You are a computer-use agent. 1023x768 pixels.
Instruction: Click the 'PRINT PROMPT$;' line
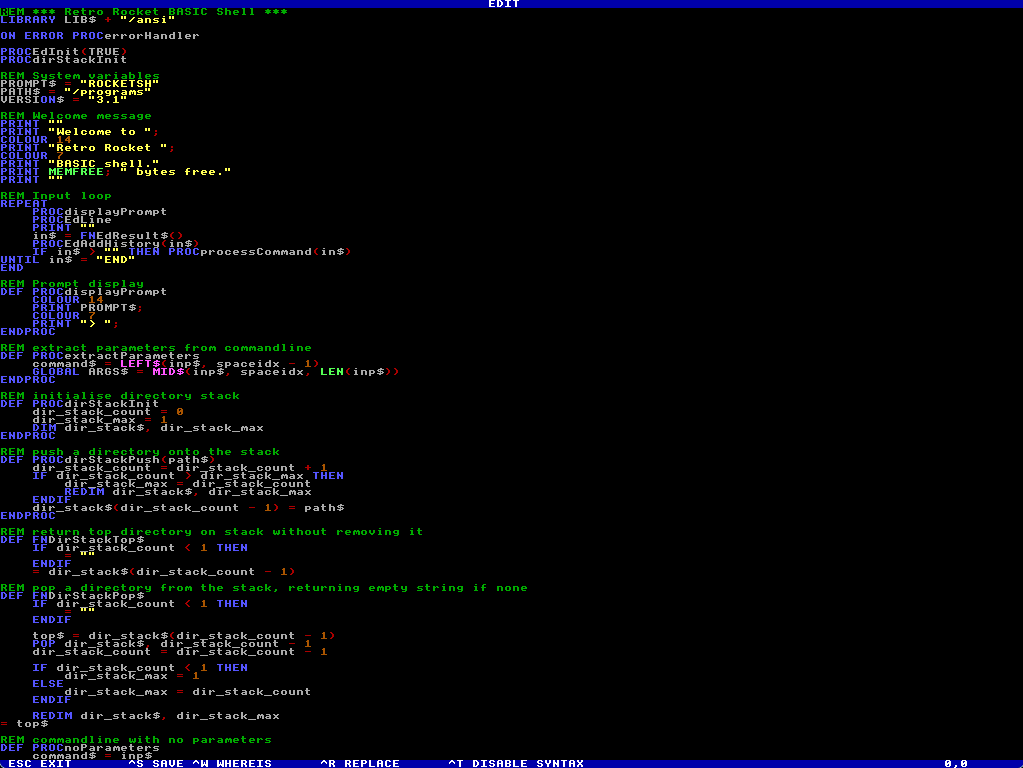click(88, 308)
